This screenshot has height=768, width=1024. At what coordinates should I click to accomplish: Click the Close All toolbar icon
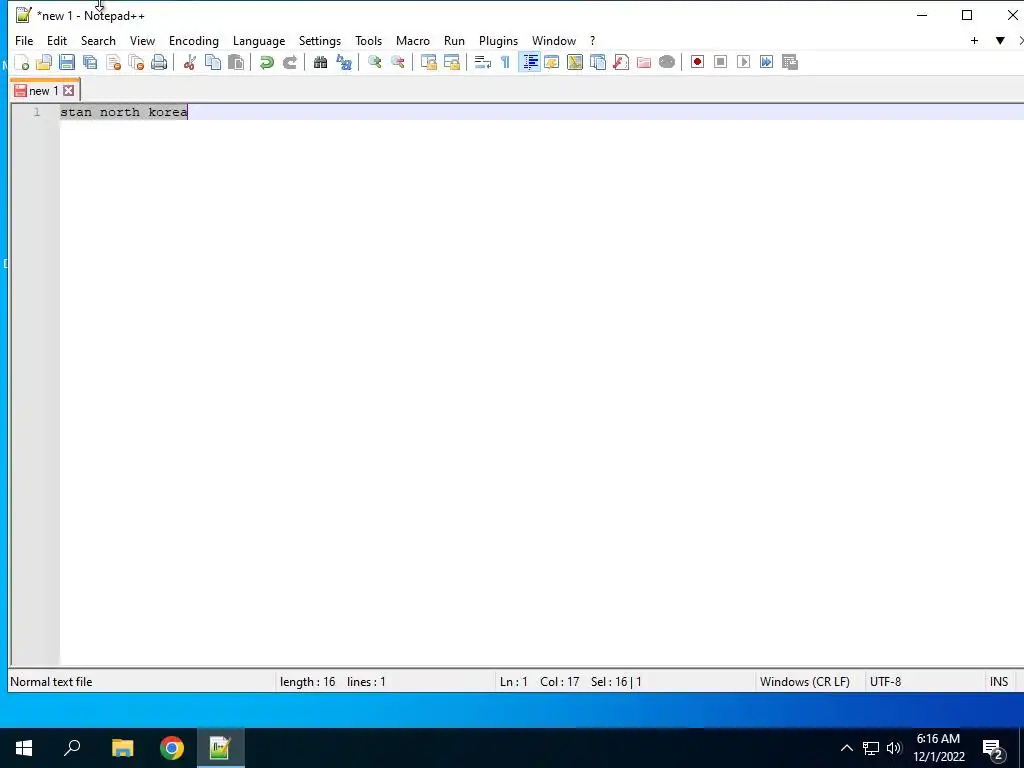(136, 62)
